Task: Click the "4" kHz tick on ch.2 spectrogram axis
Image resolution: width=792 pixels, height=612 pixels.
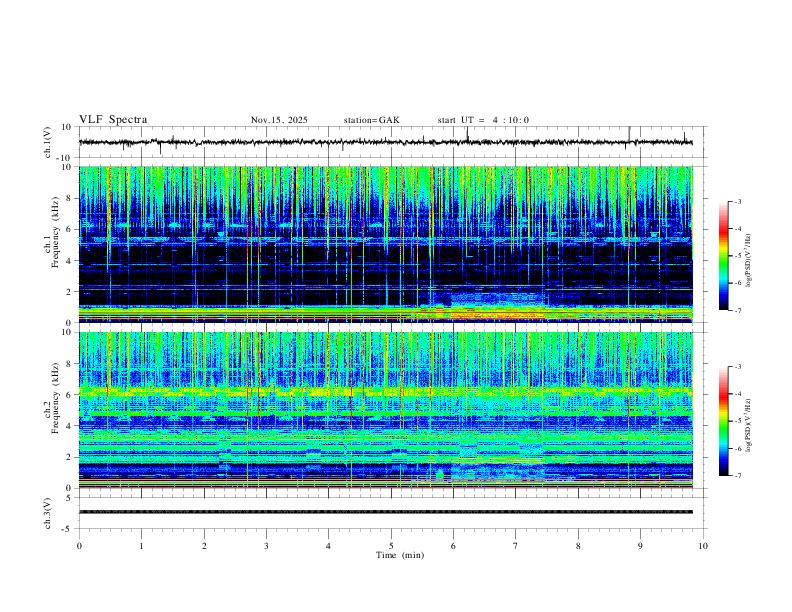Action: (x=69, y=426)
